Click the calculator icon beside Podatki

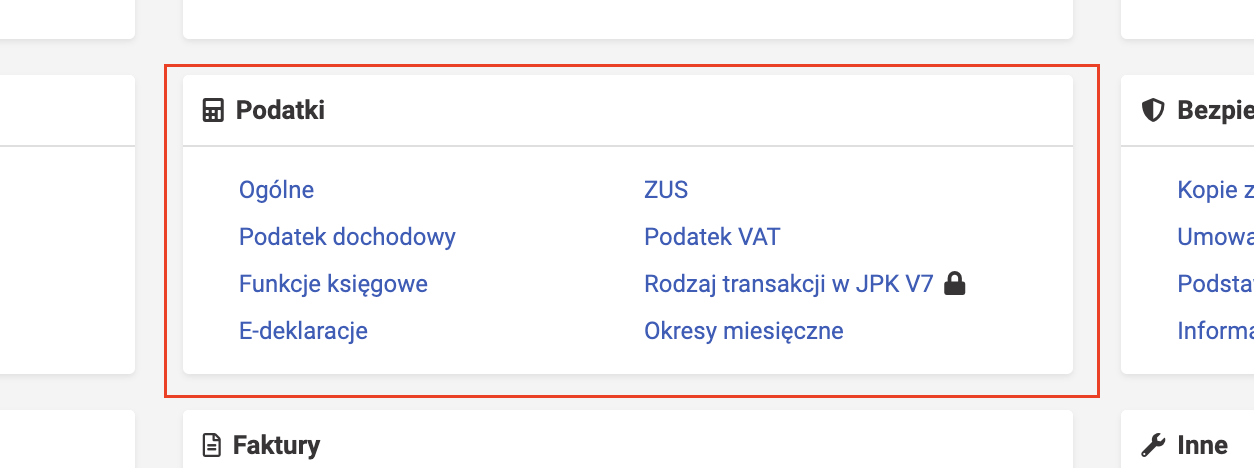click(x=212, y=110)
